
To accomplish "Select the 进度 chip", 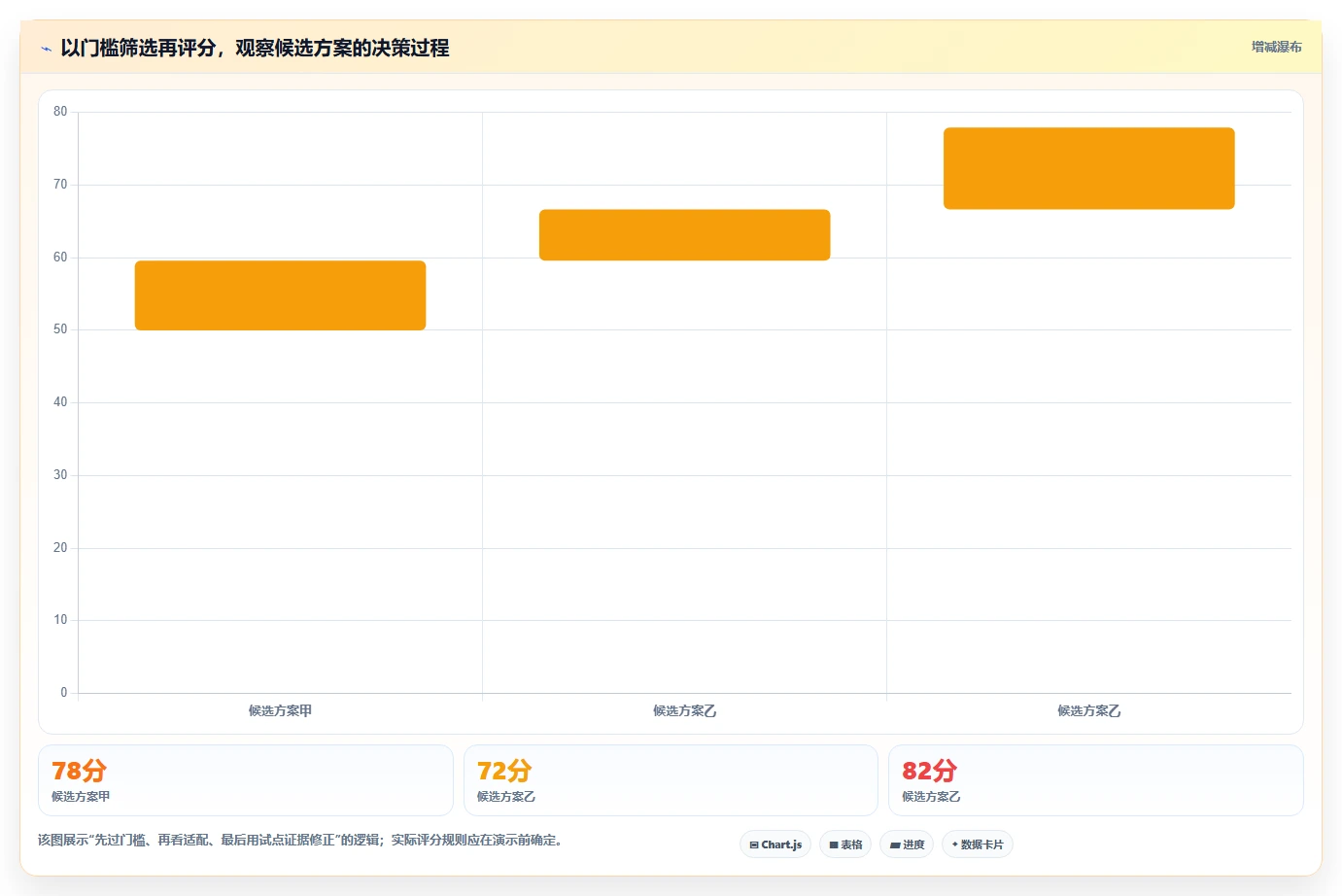I will click(x=907, y=844).
